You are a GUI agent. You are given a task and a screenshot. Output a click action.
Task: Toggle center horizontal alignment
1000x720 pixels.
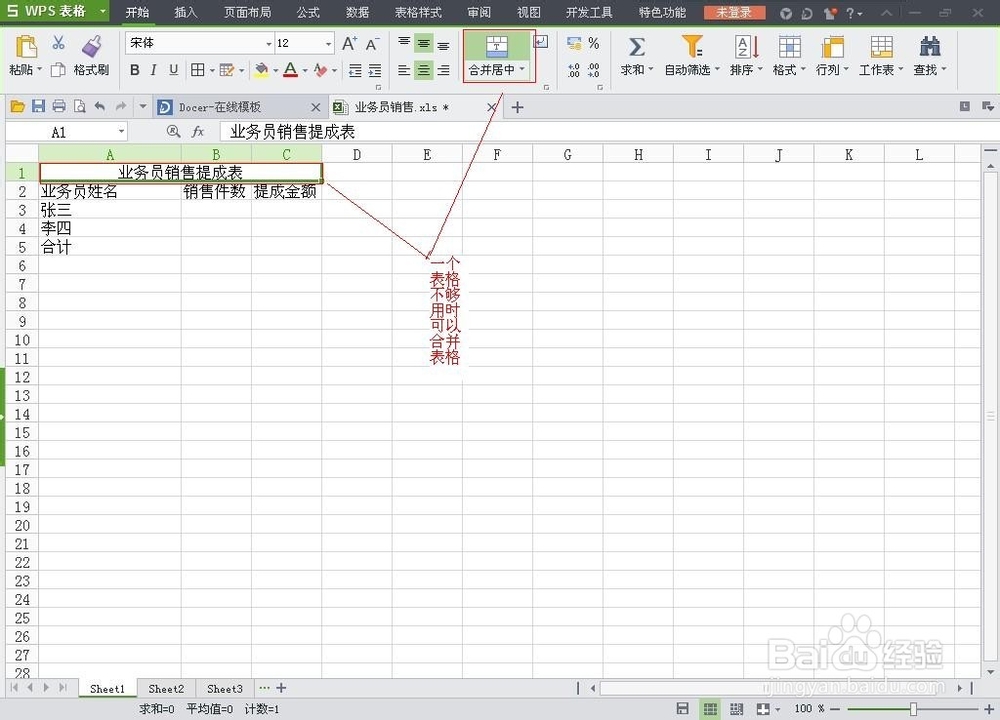point(423,70)
